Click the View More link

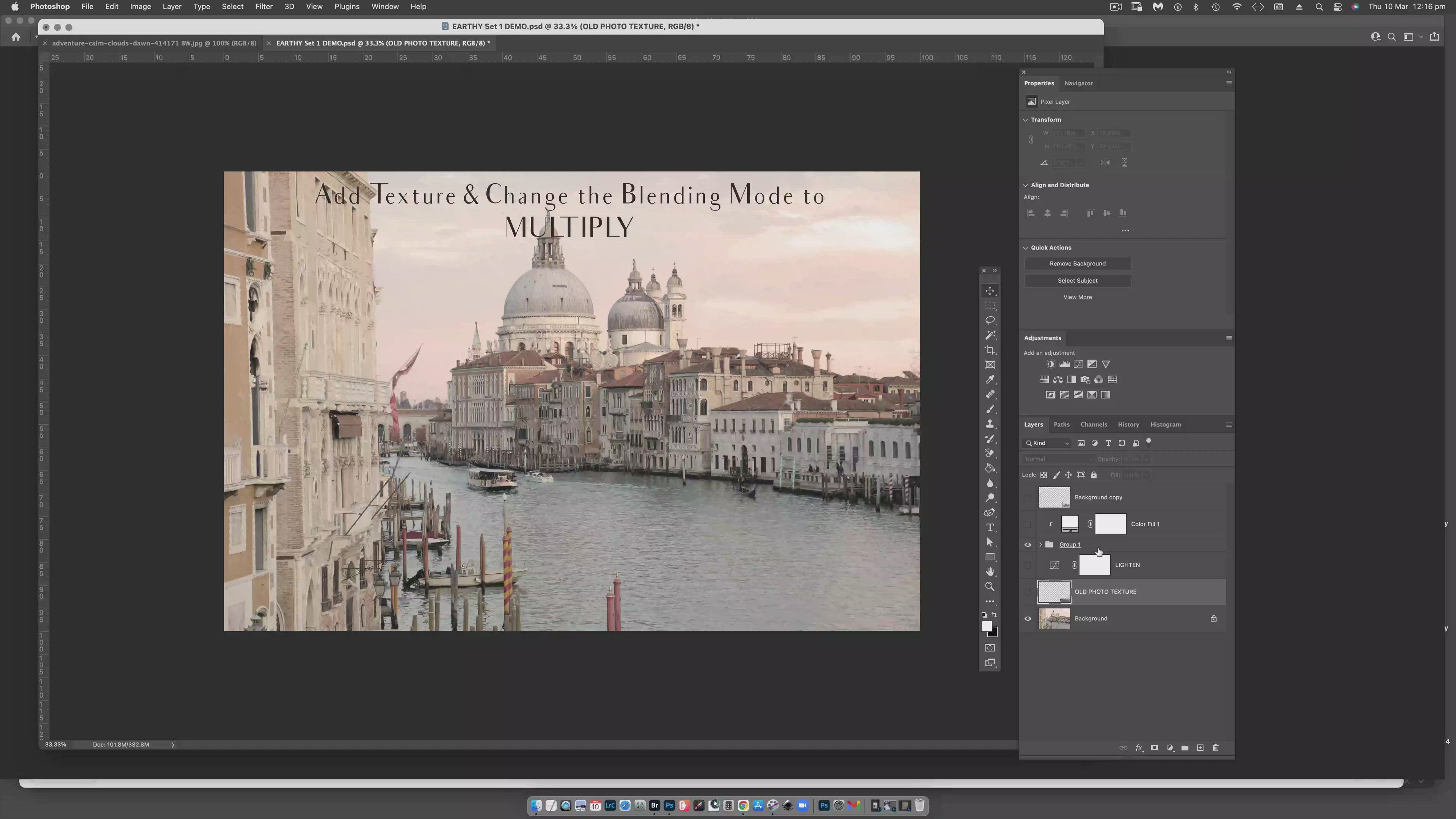[1077, 297]
